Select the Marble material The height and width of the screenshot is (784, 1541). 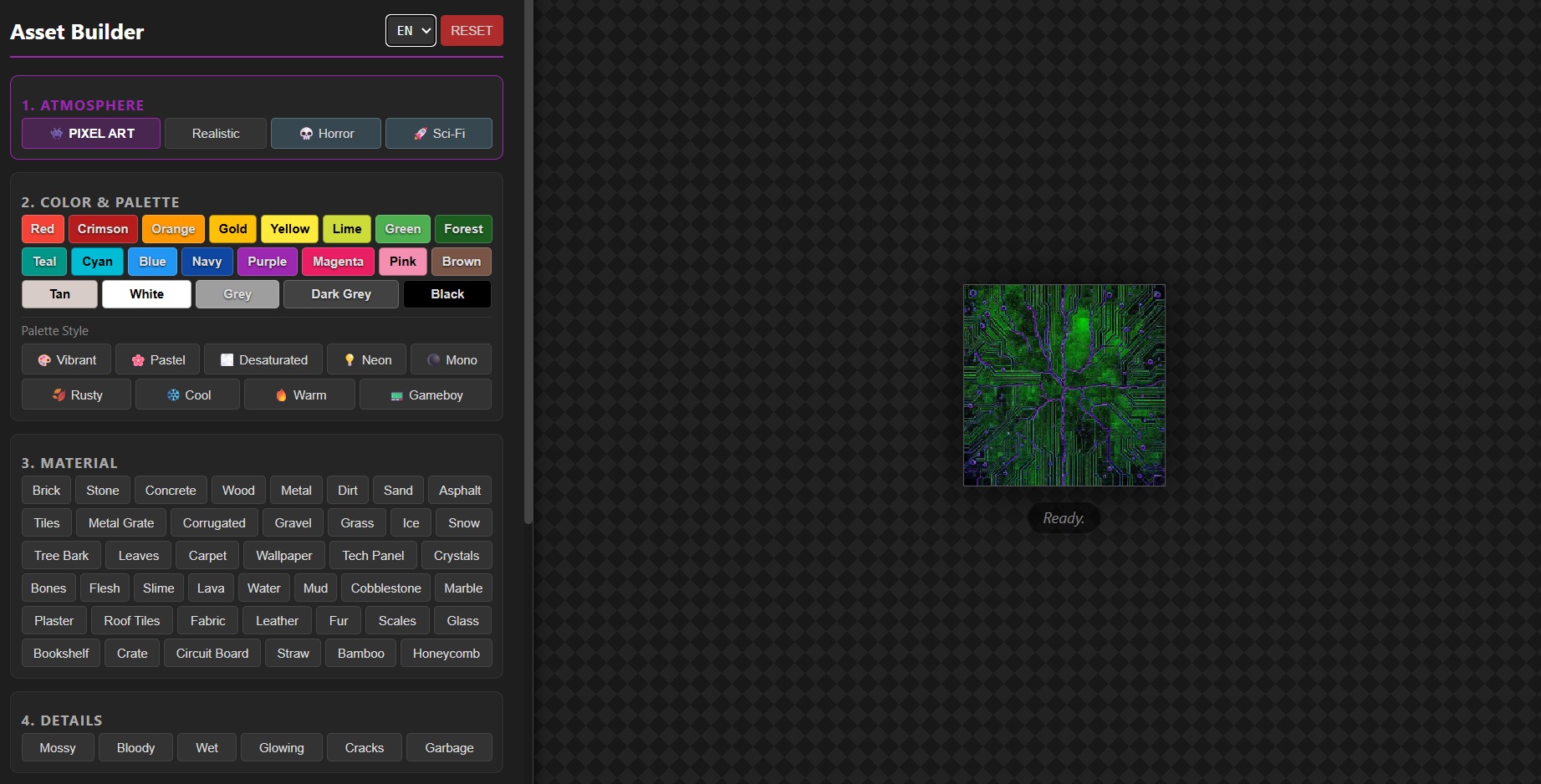tap(463, 588)
